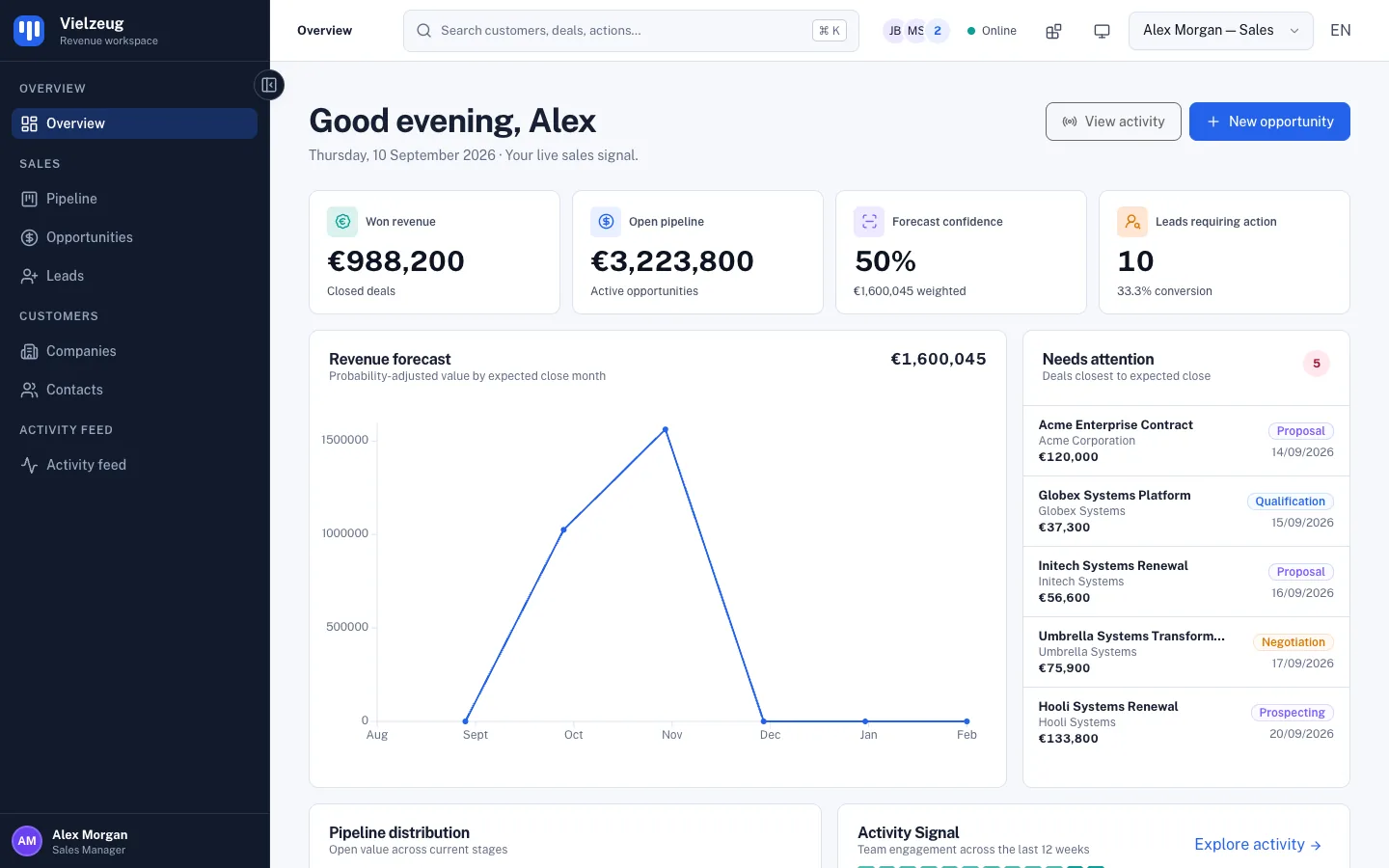Click the 14/09/2026 close date
This screenshot has width=1389, height=868.
1302,452
